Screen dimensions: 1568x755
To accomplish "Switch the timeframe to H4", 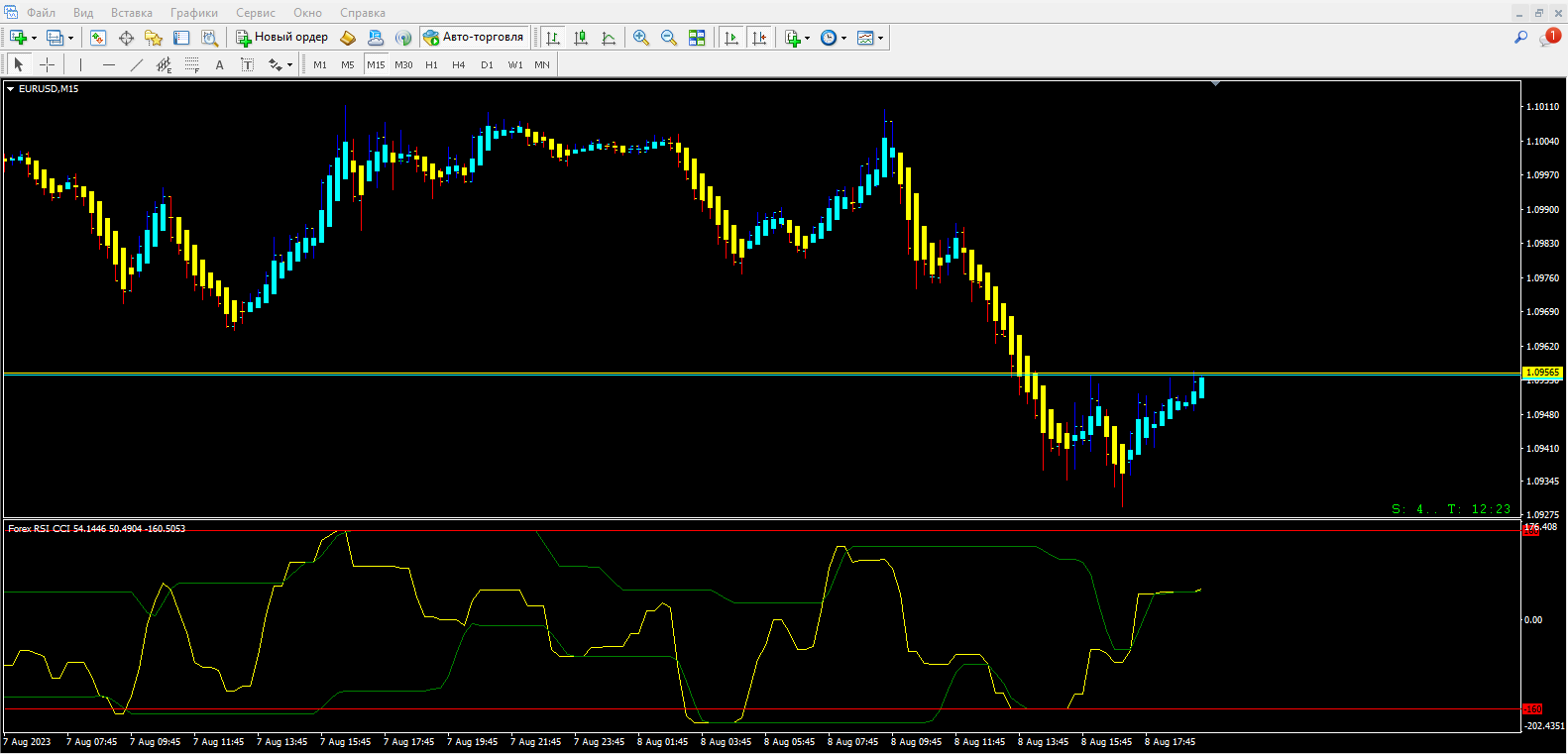I will pos(458,64).
